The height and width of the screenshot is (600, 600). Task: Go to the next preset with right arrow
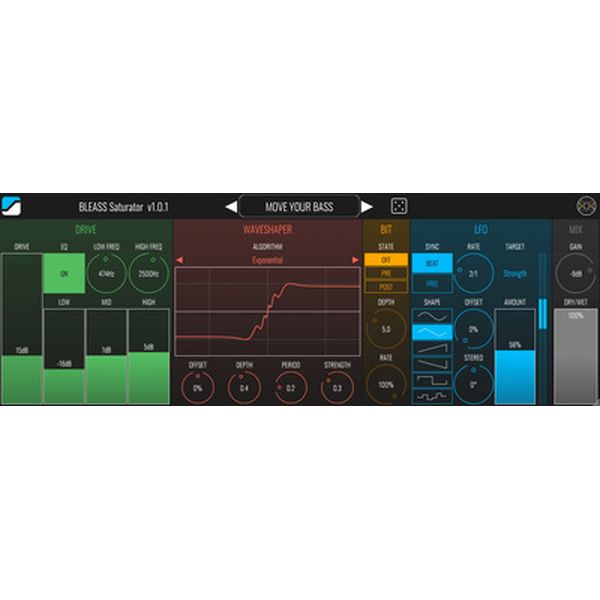click(367, 207)
